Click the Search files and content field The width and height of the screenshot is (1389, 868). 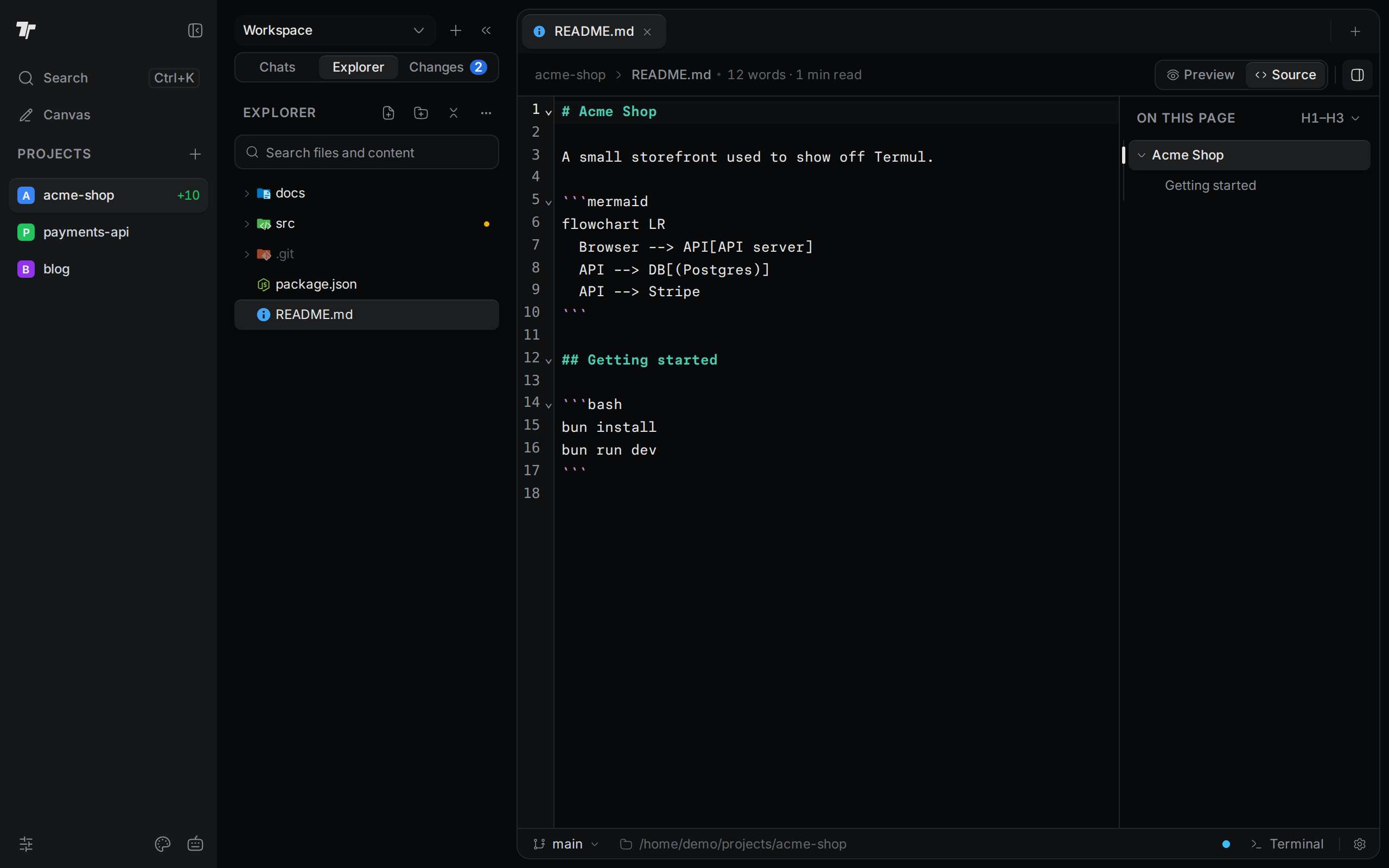[x=366, y=152]
